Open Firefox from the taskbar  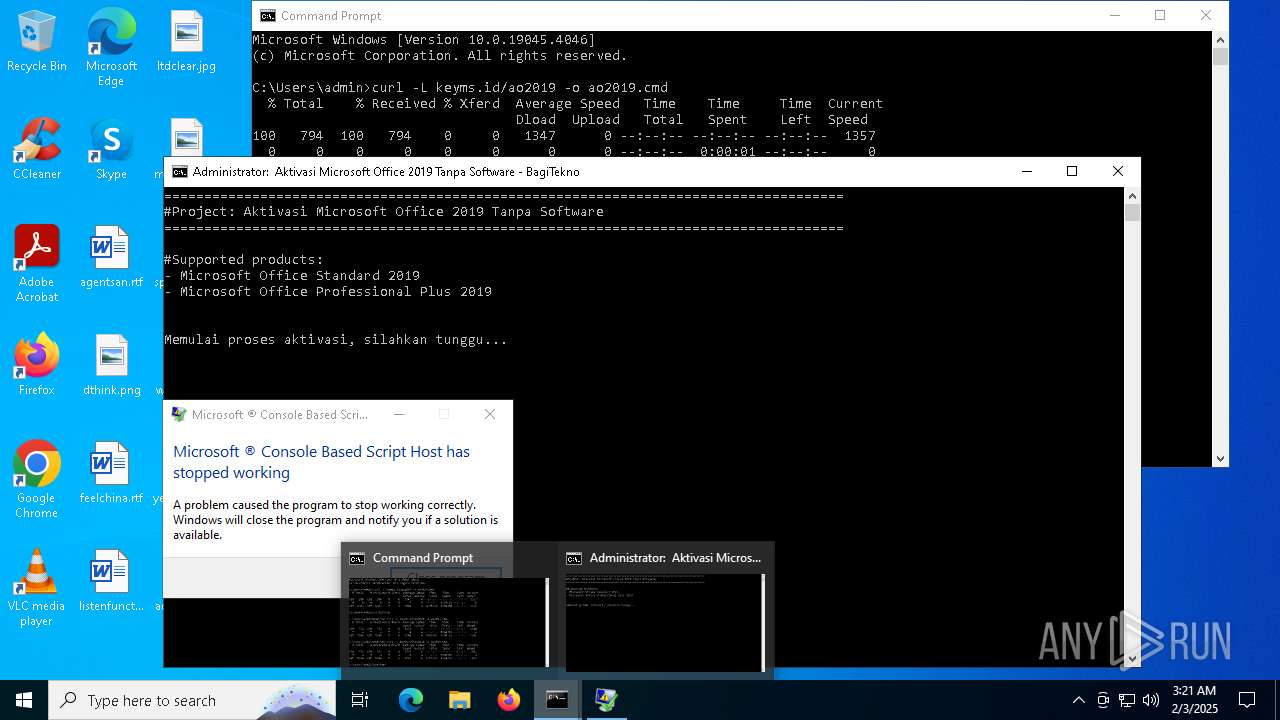coord(508,700)
